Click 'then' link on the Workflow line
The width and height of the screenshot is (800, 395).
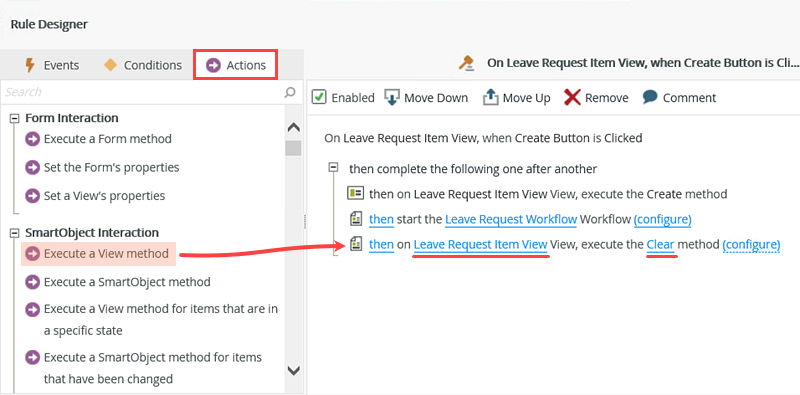pyautogui.click(x=381, y=219)
